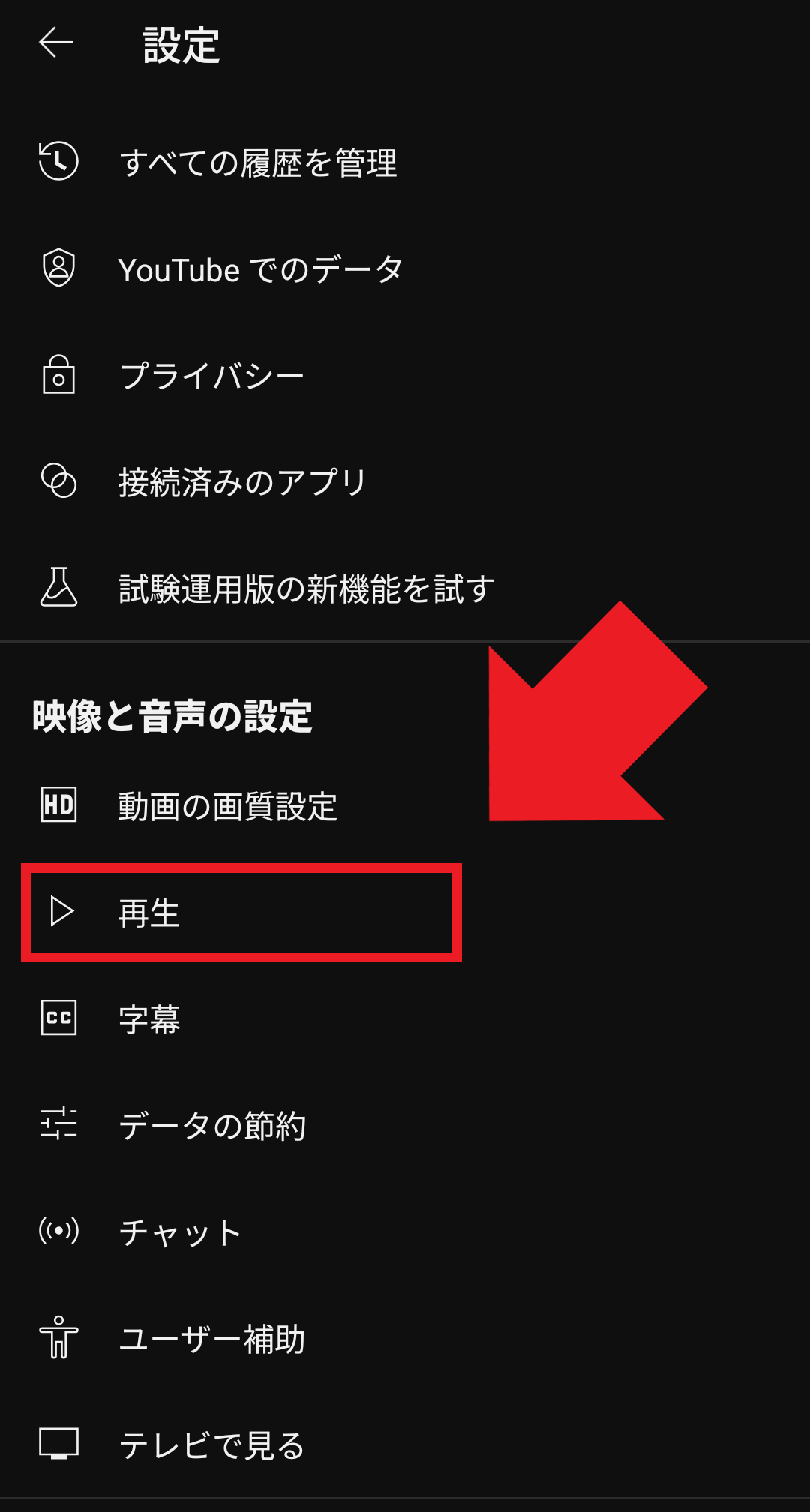Click the flask experimental features icon
810x1512 pixels.
(58, 586)
